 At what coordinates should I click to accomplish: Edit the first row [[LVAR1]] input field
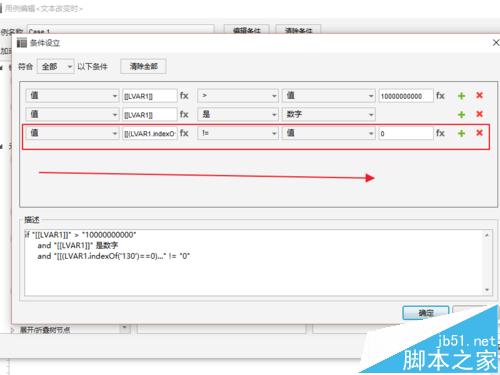point(150,96)
